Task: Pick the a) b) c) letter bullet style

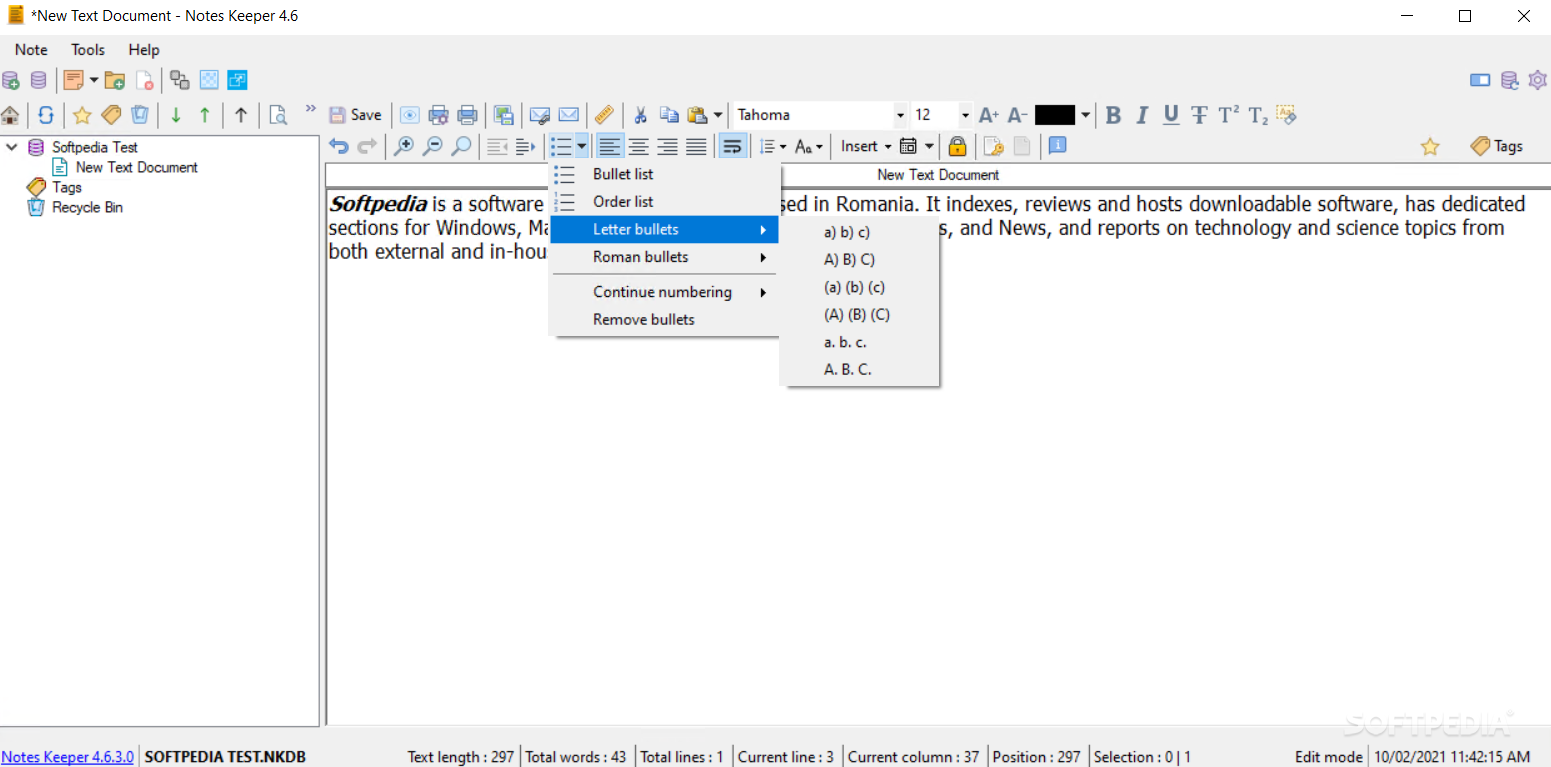Action: [x=859, y=232]
